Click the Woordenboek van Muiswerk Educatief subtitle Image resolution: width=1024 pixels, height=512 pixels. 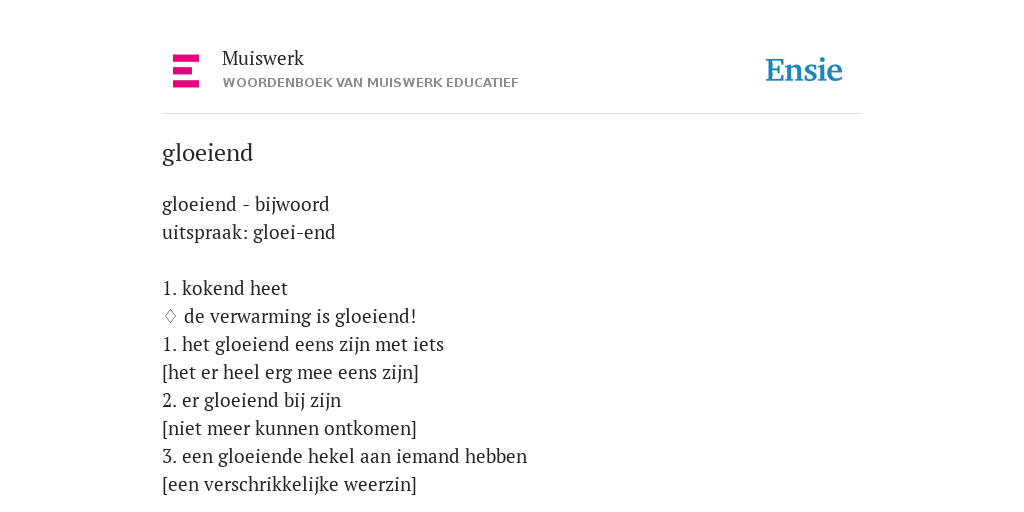point(370,83)
